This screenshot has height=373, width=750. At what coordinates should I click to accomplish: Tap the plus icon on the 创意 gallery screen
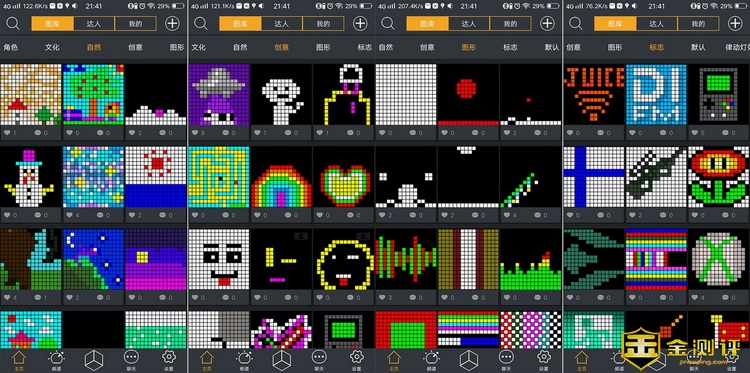tap(360, 23)
